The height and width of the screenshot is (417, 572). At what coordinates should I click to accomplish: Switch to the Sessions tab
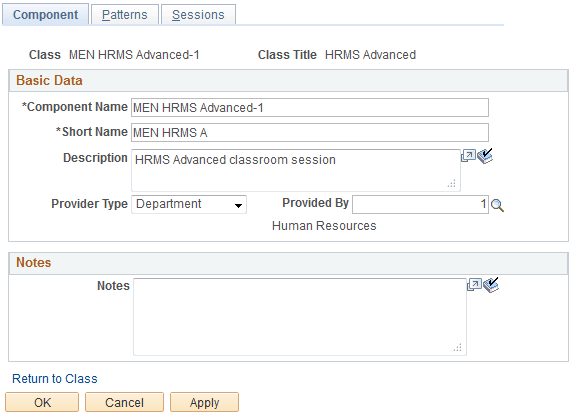pos(198,15)
